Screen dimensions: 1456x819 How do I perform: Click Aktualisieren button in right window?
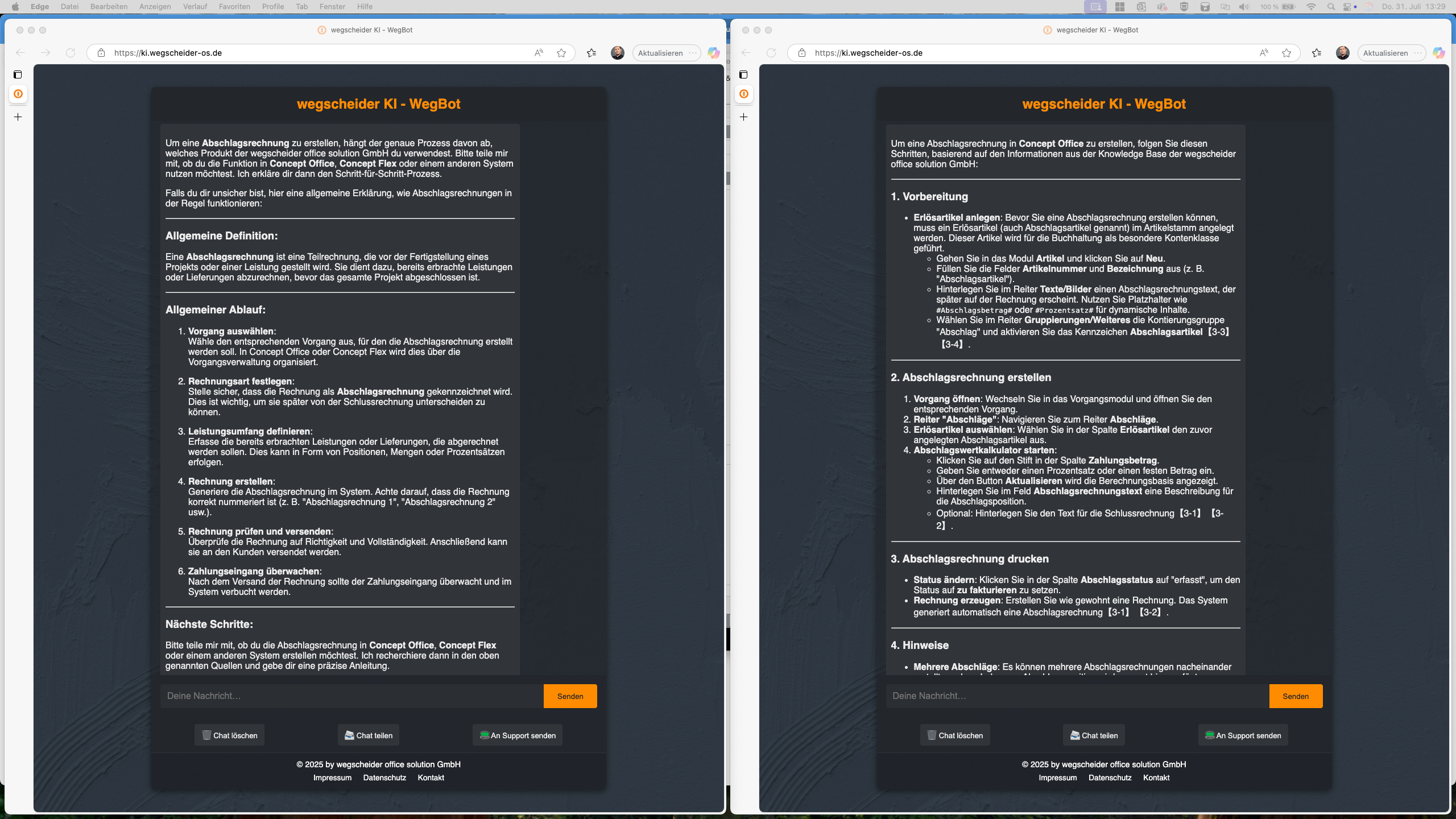(1385, 53)
